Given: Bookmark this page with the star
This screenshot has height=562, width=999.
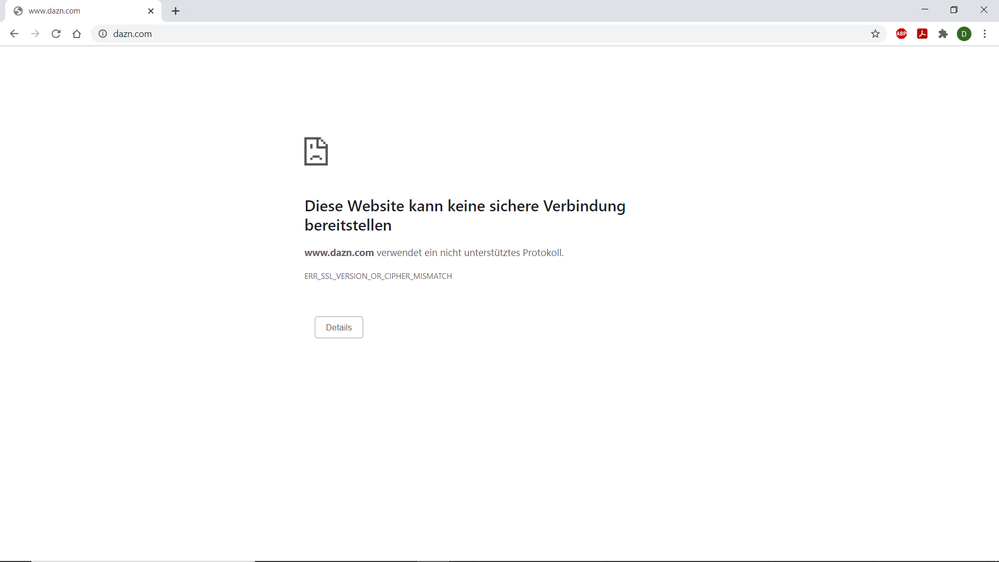Looking at the screenshot, I should coord(875,34).
